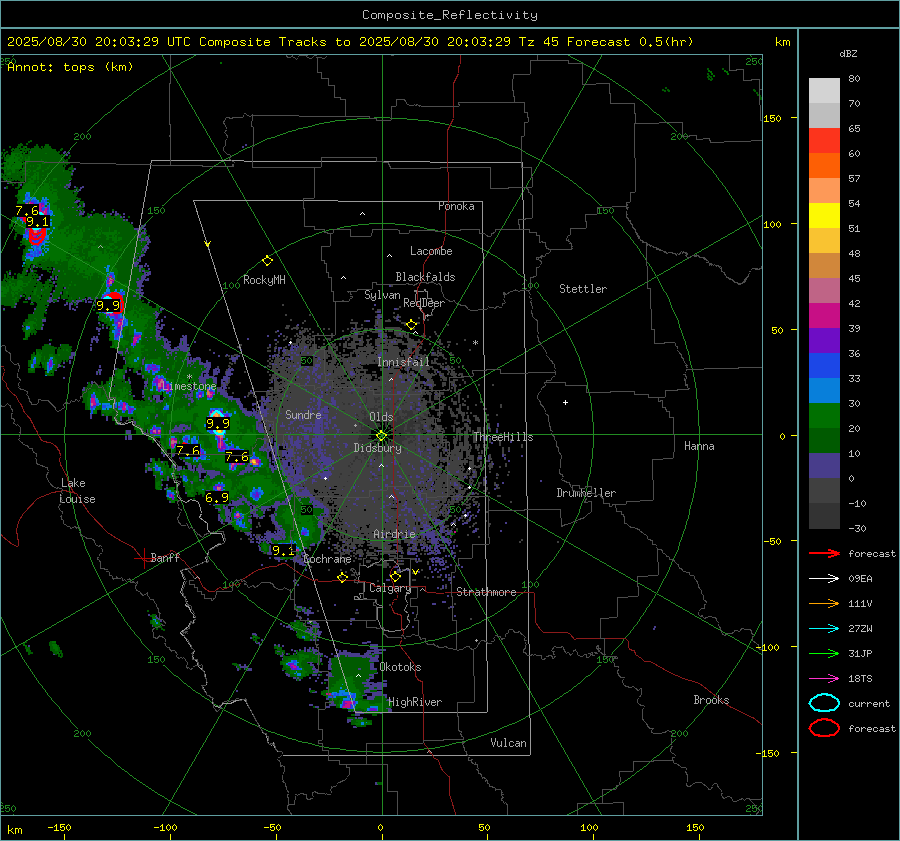Click the Hanna town label
900x841 pixels.
[699, 446]
